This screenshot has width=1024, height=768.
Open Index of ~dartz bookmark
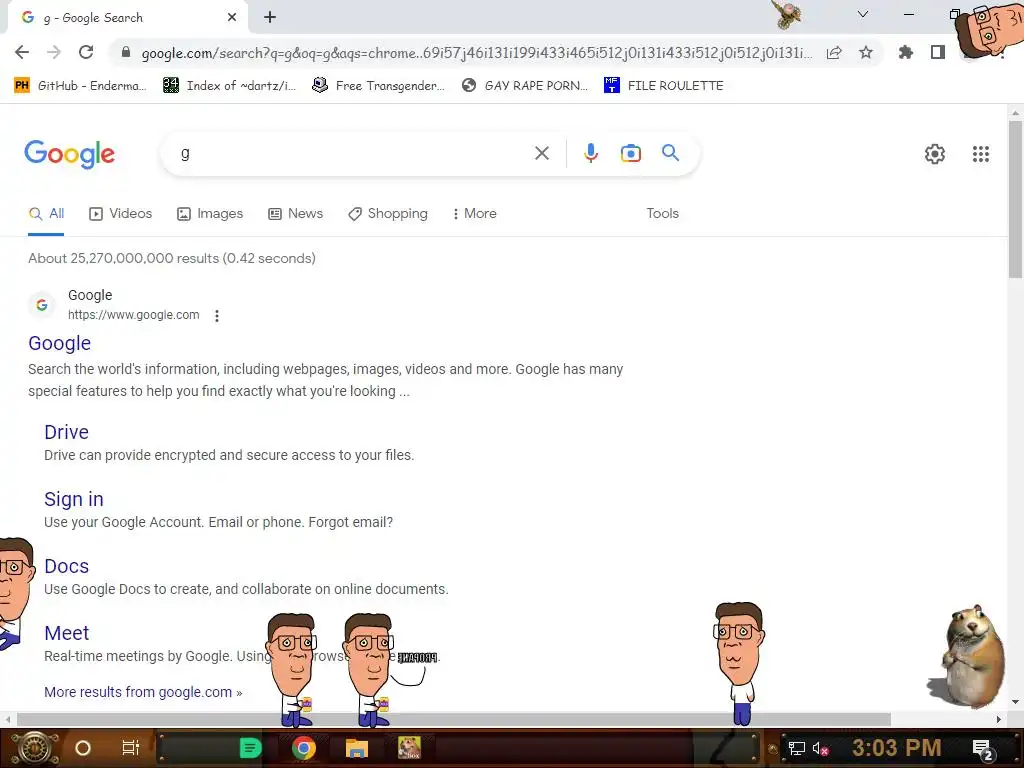[229, 86]
